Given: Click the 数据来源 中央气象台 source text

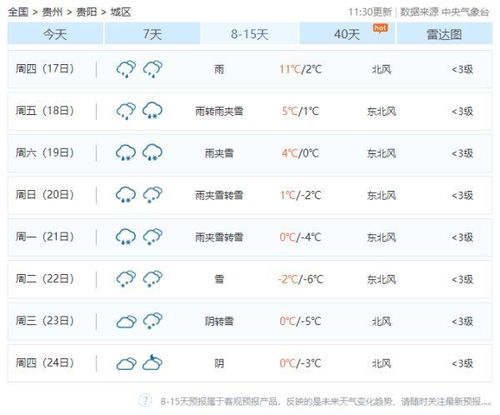Looking at the screenshot, I should click(445, 12).
